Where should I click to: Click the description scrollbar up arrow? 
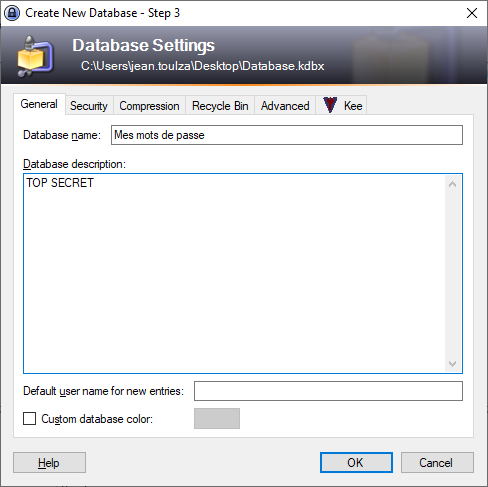click(452, 184)
